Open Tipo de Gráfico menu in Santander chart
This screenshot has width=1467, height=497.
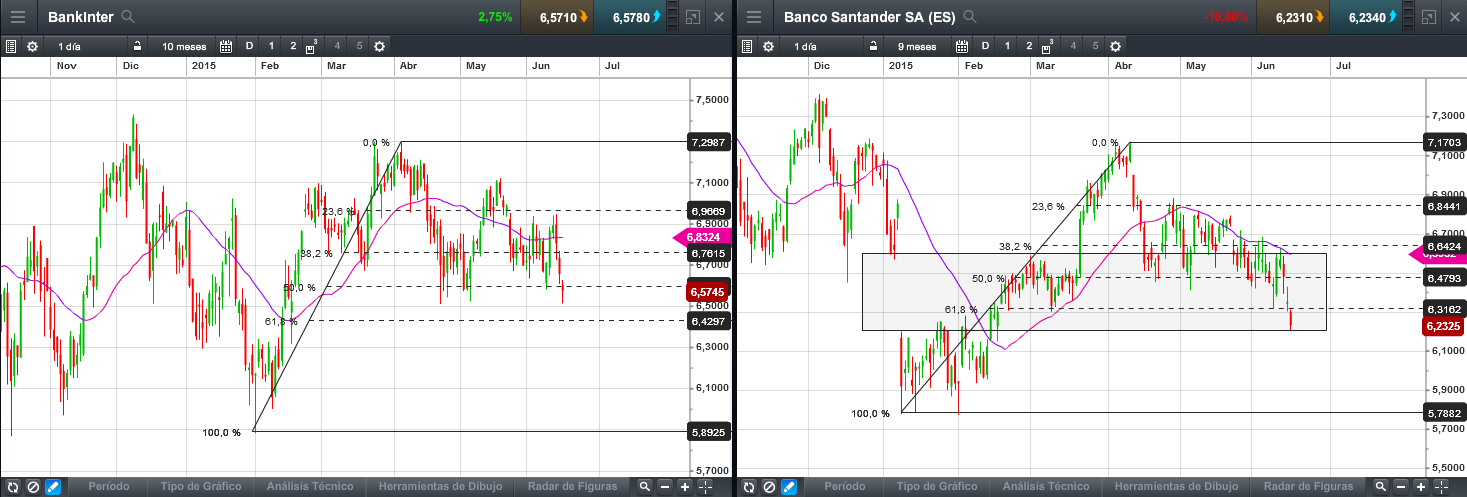(937, 487)
